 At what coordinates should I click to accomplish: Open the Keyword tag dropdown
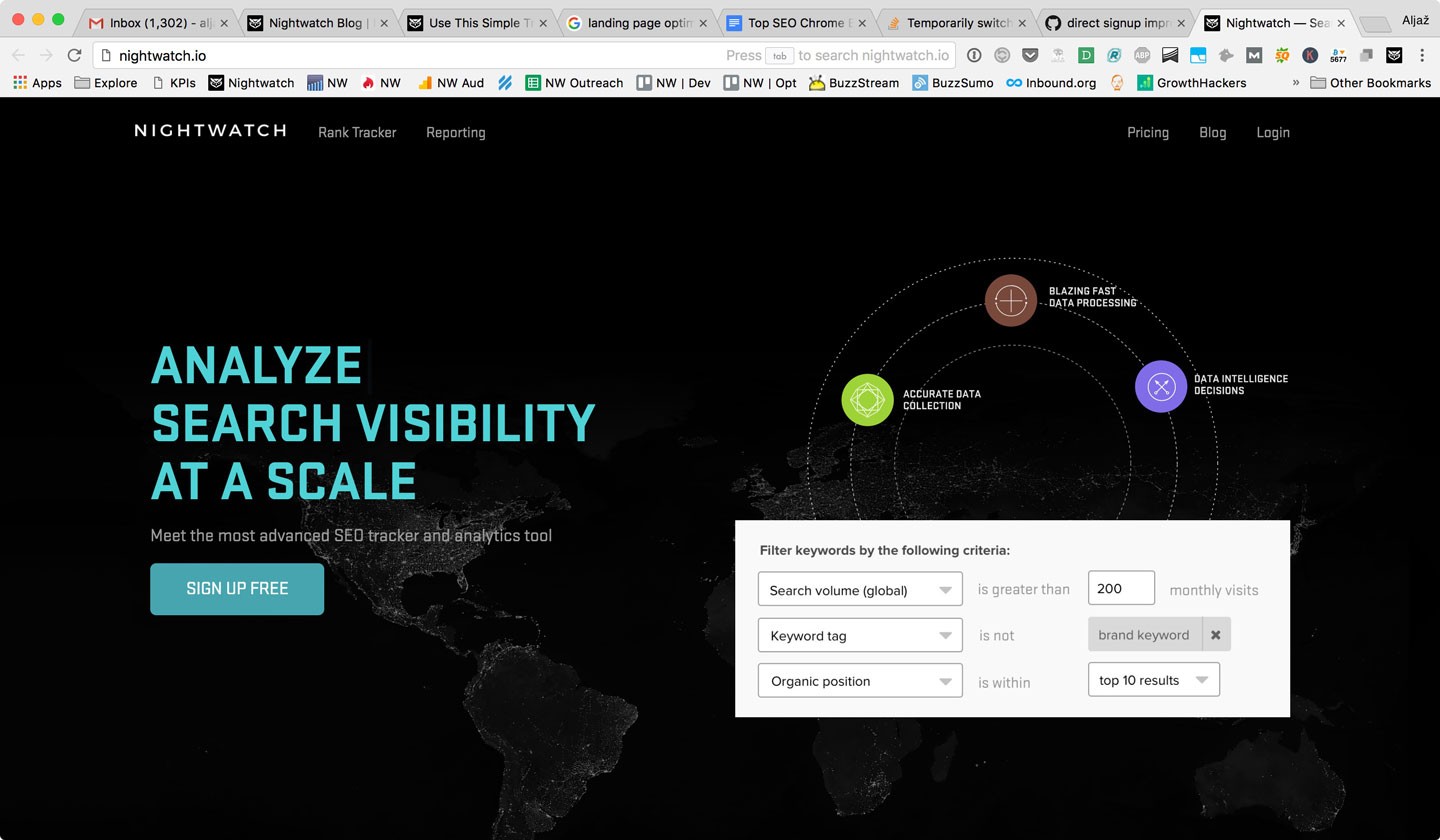coord(860,636)
